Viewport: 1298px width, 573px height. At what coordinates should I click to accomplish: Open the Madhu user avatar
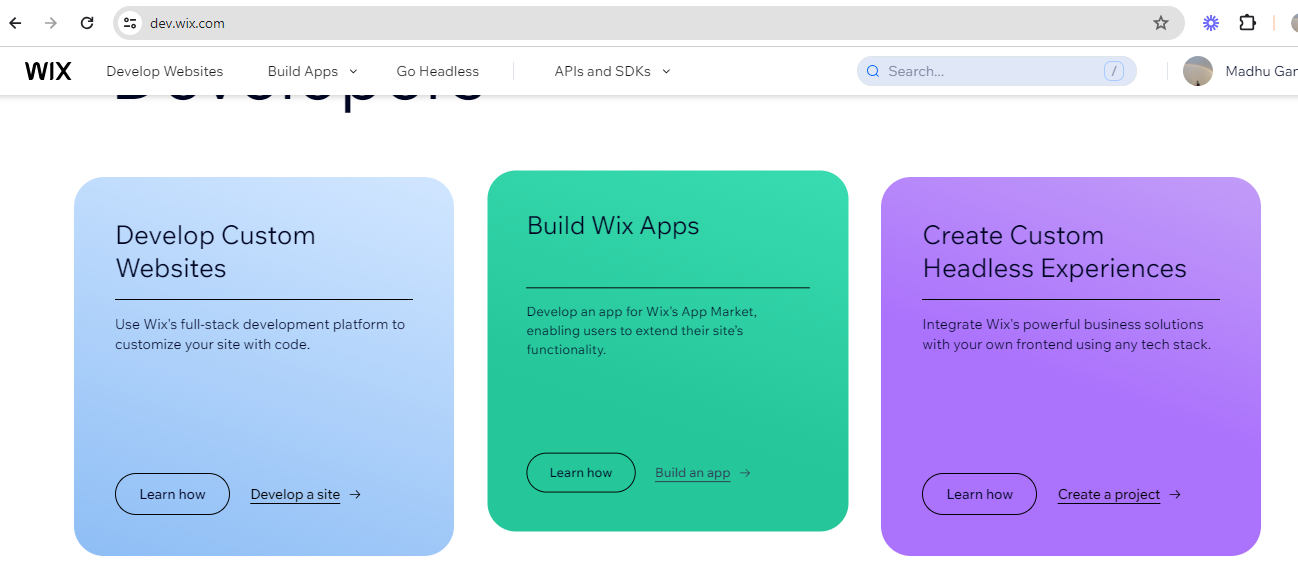pyautogui.click(x=1198, y=71)
